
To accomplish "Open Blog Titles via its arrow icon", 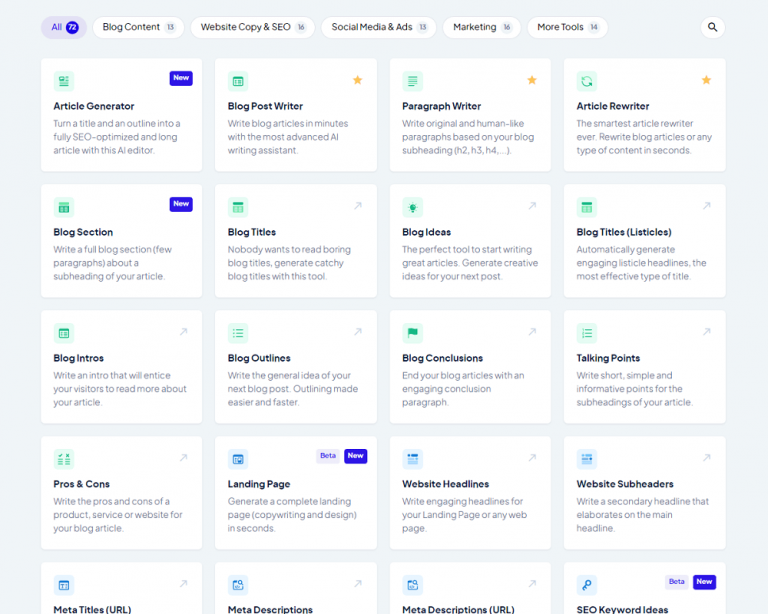I will [x=358, y=206].
